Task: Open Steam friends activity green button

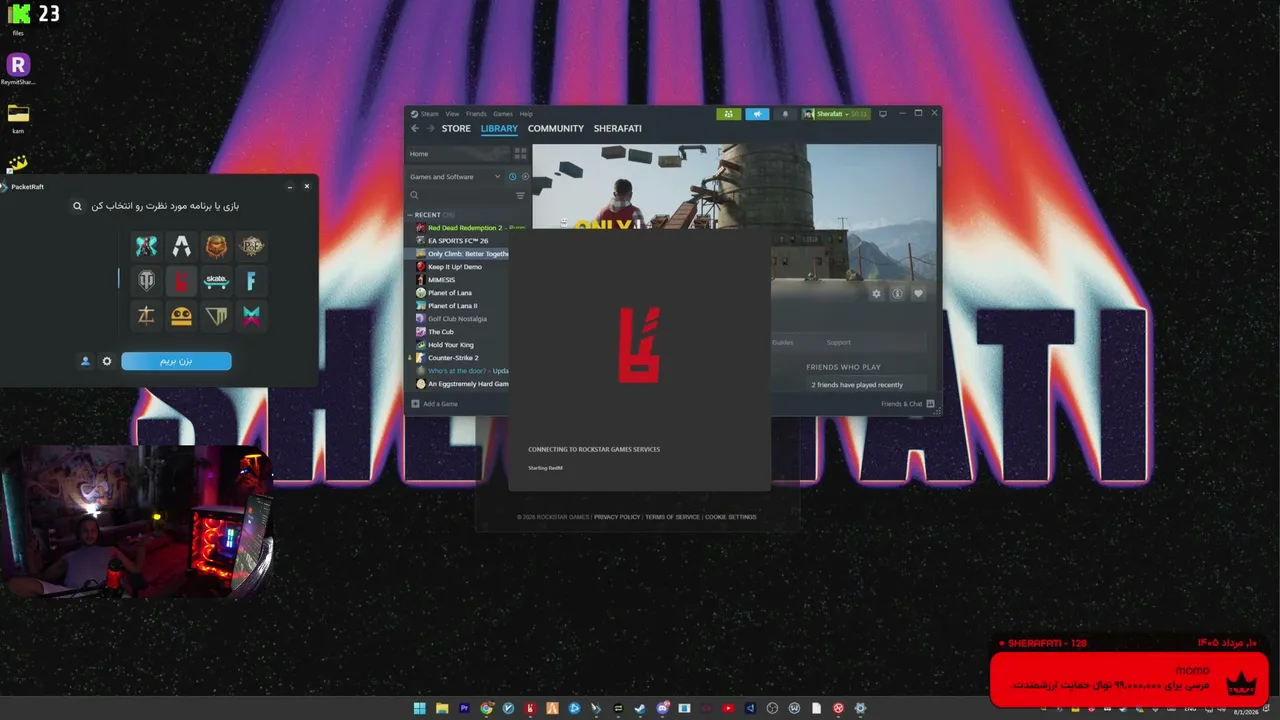Action: pyautogui.click(x=728, y=114)
